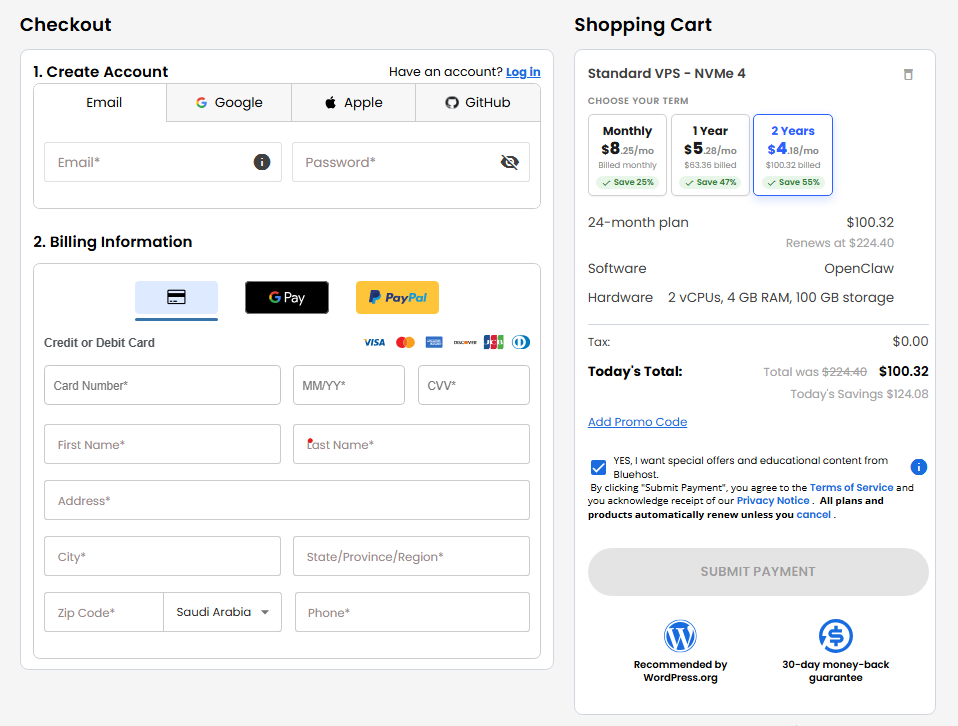Toggle password visibility eye icon
The width and height of the screenshot is (958, 726).
pos(510,162)
